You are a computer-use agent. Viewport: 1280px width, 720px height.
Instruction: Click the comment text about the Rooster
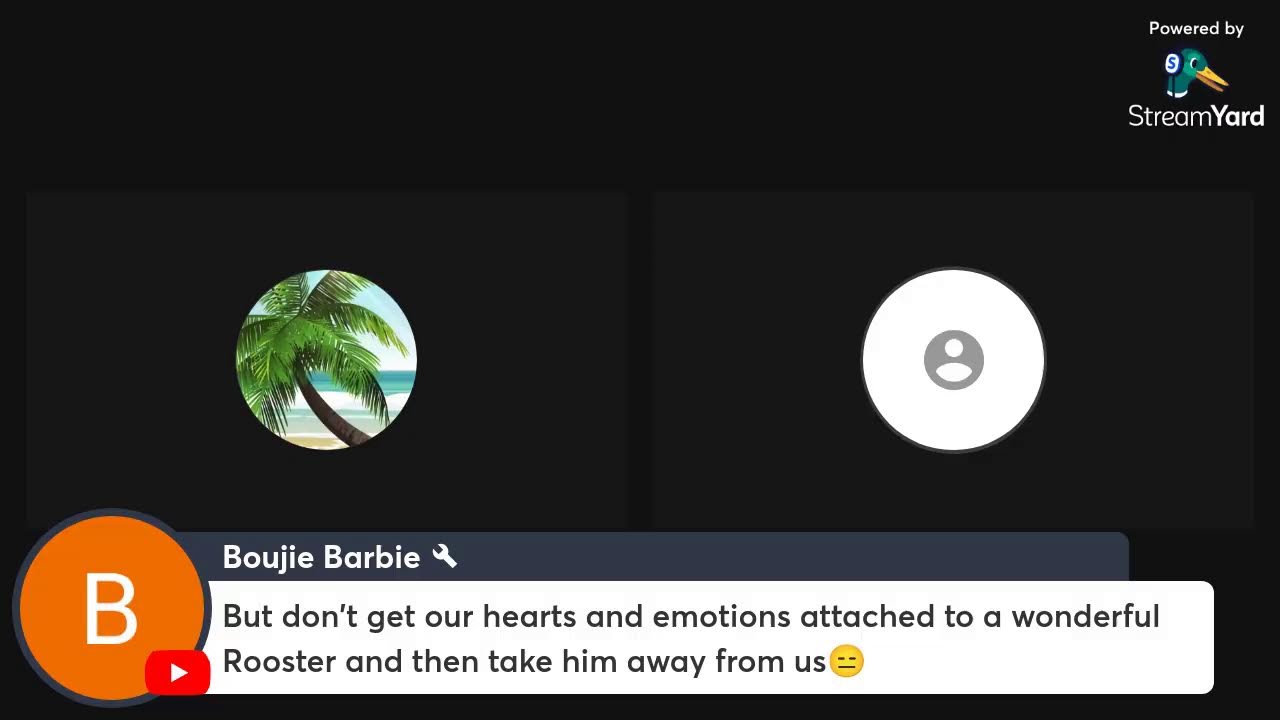coord(691,638)
